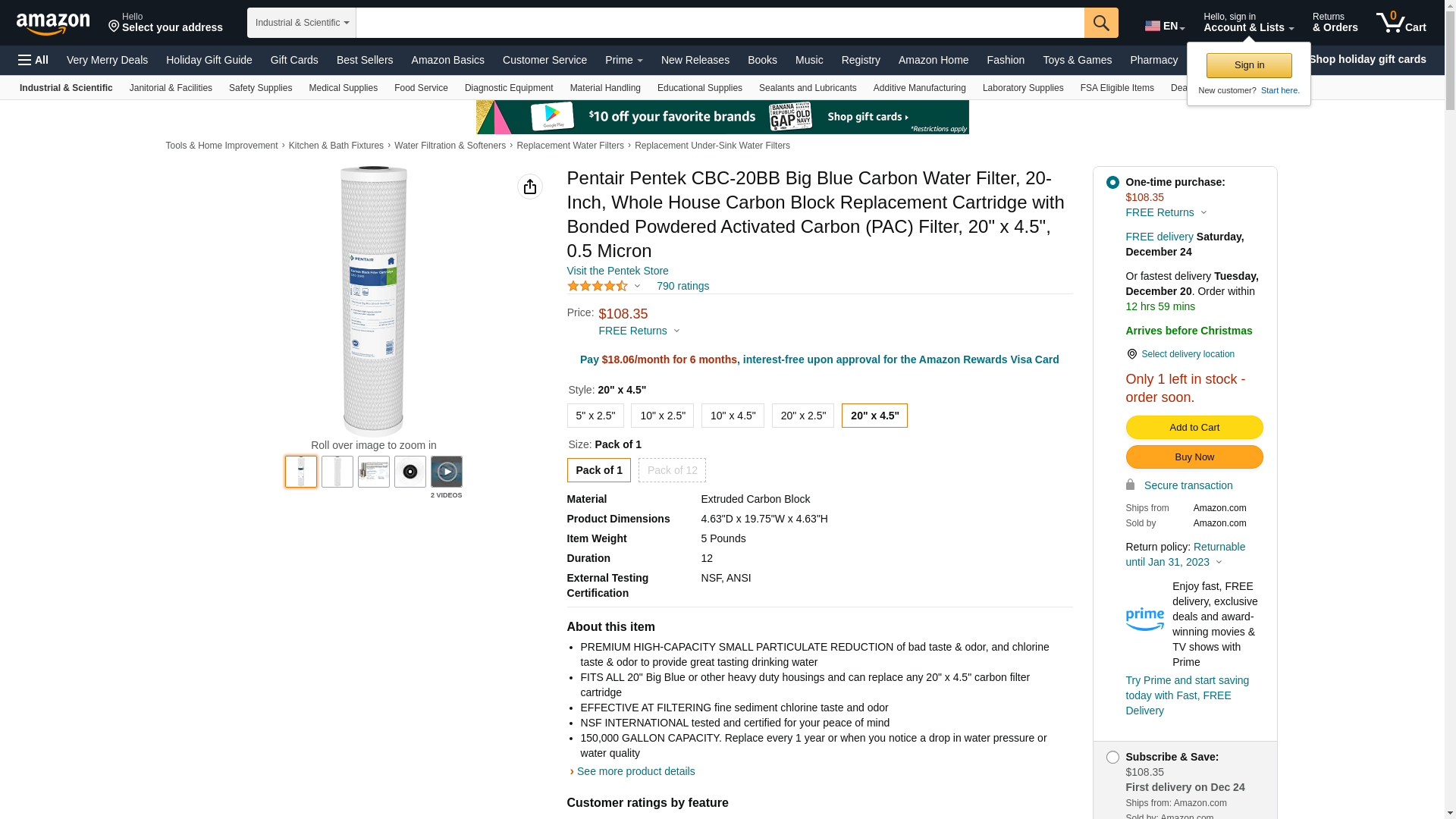Select the filter end-view thumbnail image

pos(410,472)
